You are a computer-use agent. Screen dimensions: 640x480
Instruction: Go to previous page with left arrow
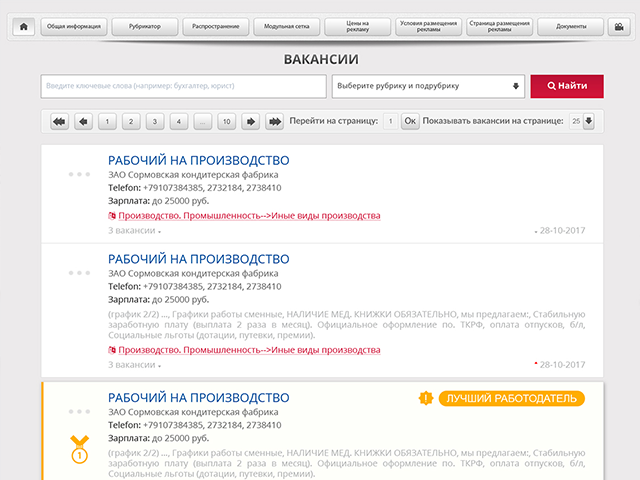click(x=83, y=122)
